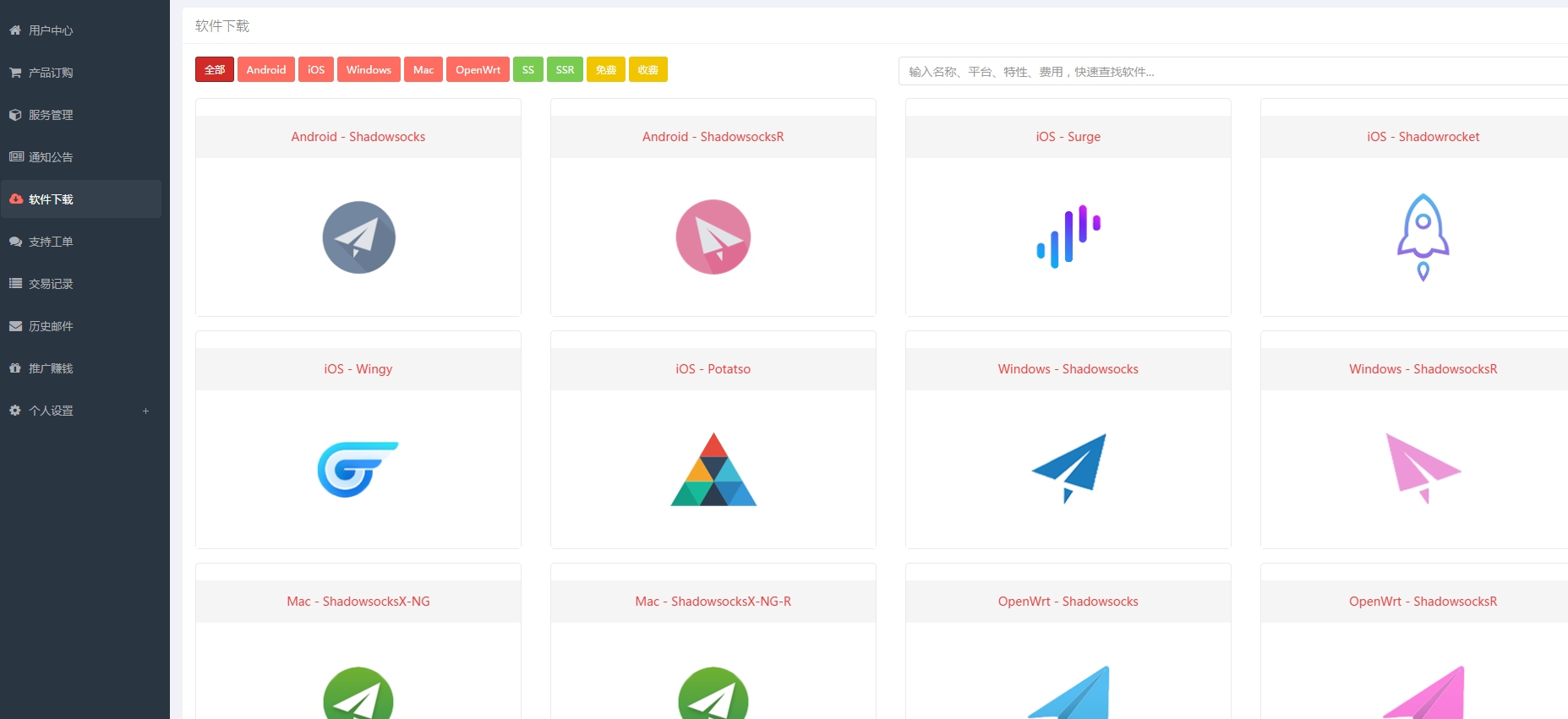Click the OpenWrt - Shadowsocks title

1068,602
